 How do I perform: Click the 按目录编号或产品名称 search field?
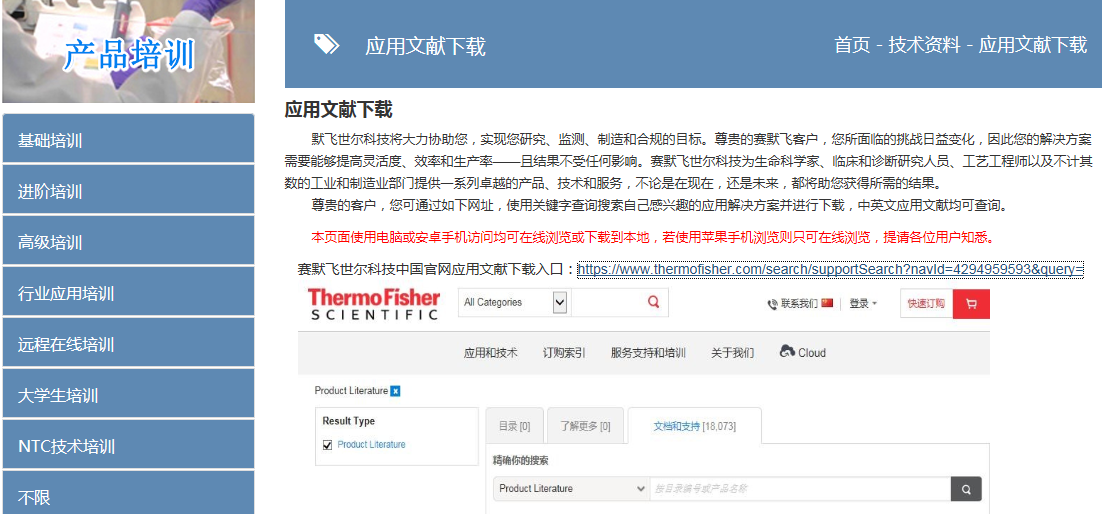[801, 489]
